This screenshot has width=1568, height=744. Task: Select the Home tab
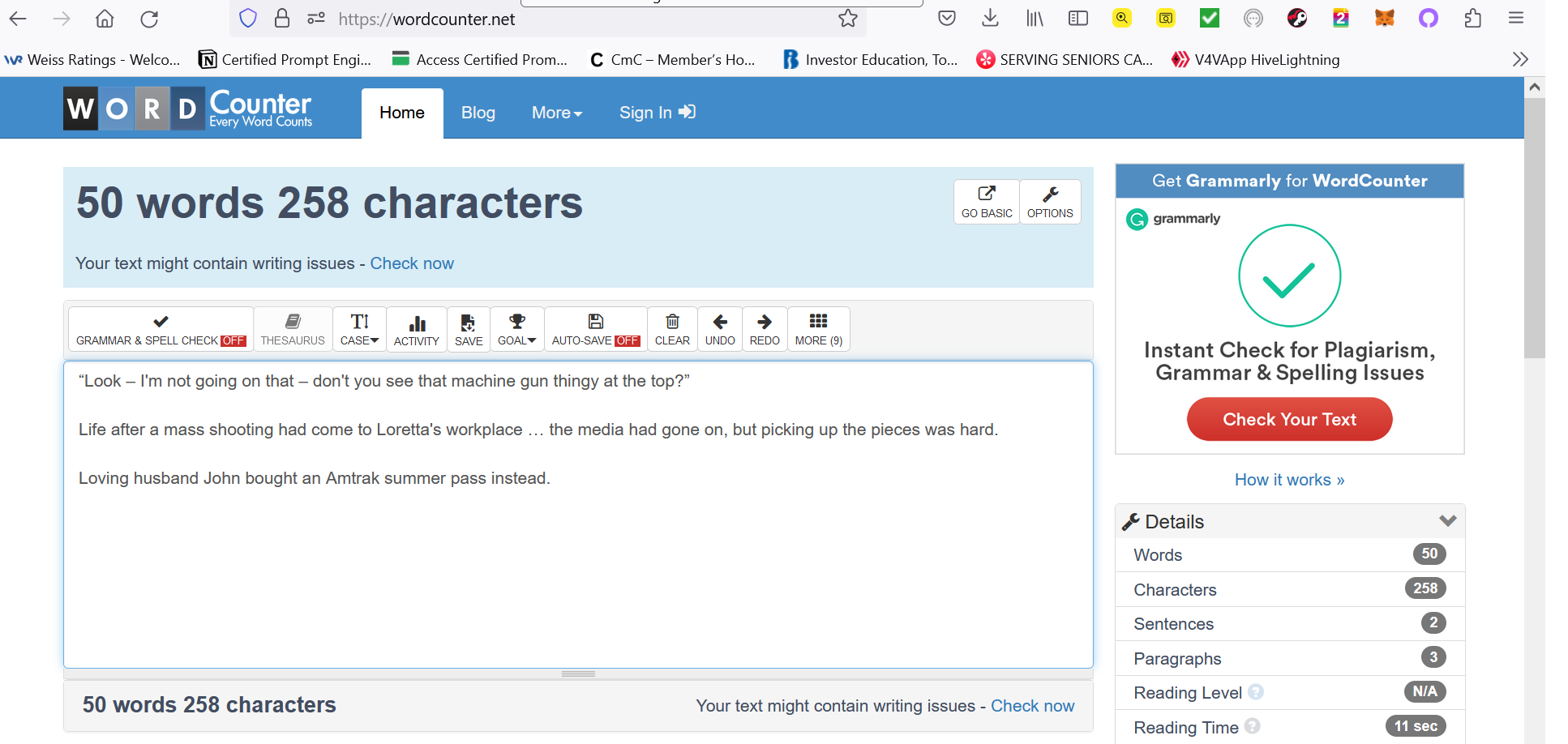[x=402, y=113]
